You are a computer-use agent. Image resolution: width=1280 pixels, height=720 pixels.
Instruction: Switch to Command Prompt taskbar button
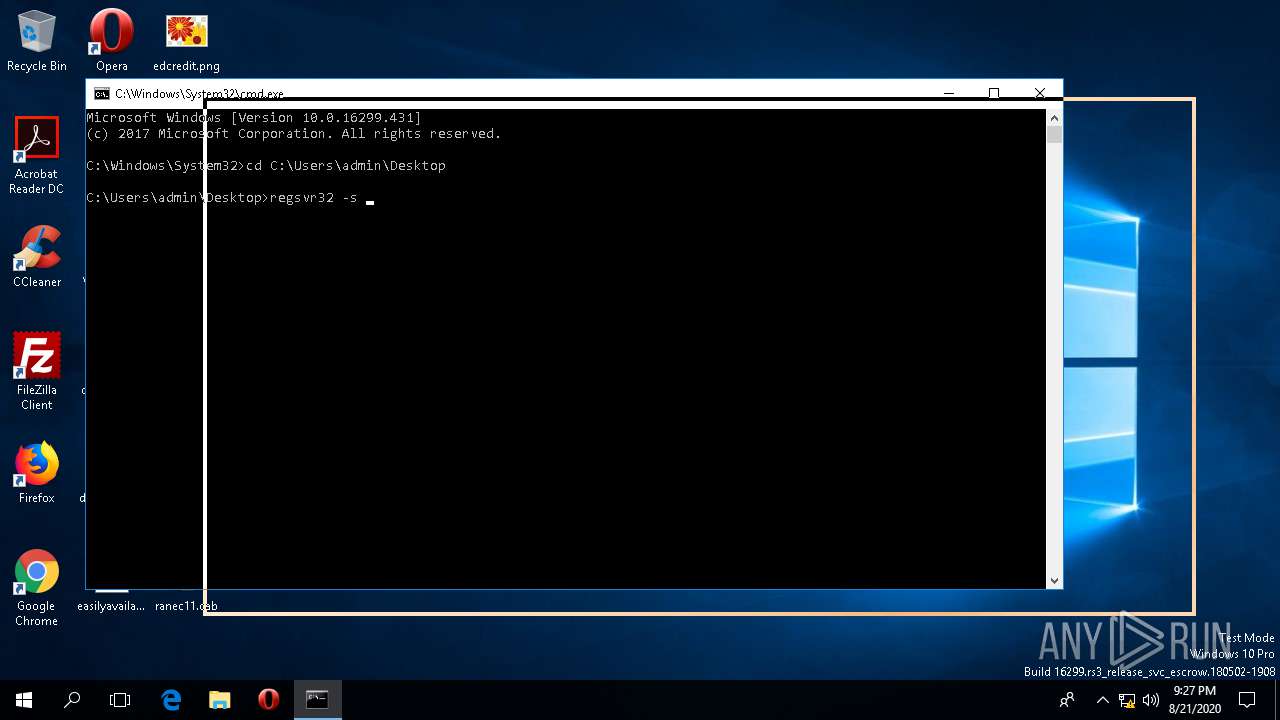pos(317,700)
